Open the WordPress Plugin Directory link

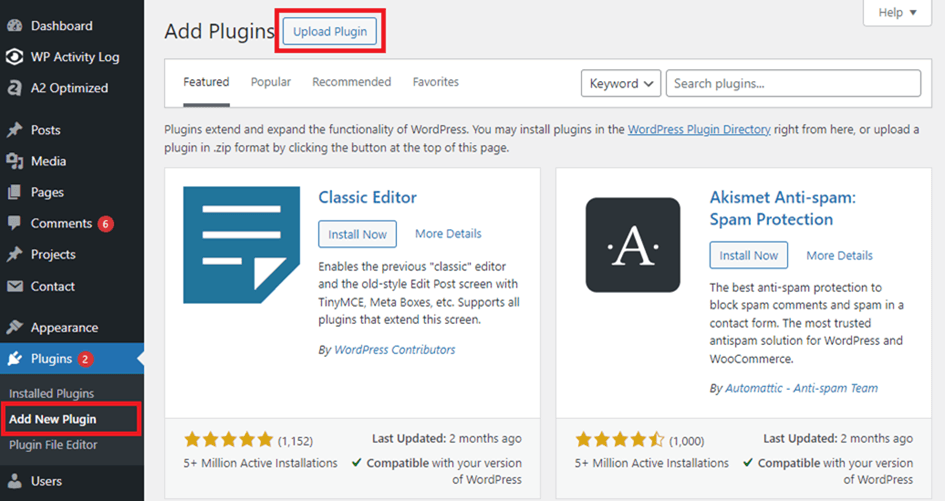pyautogui.click(x=699, y=129)
